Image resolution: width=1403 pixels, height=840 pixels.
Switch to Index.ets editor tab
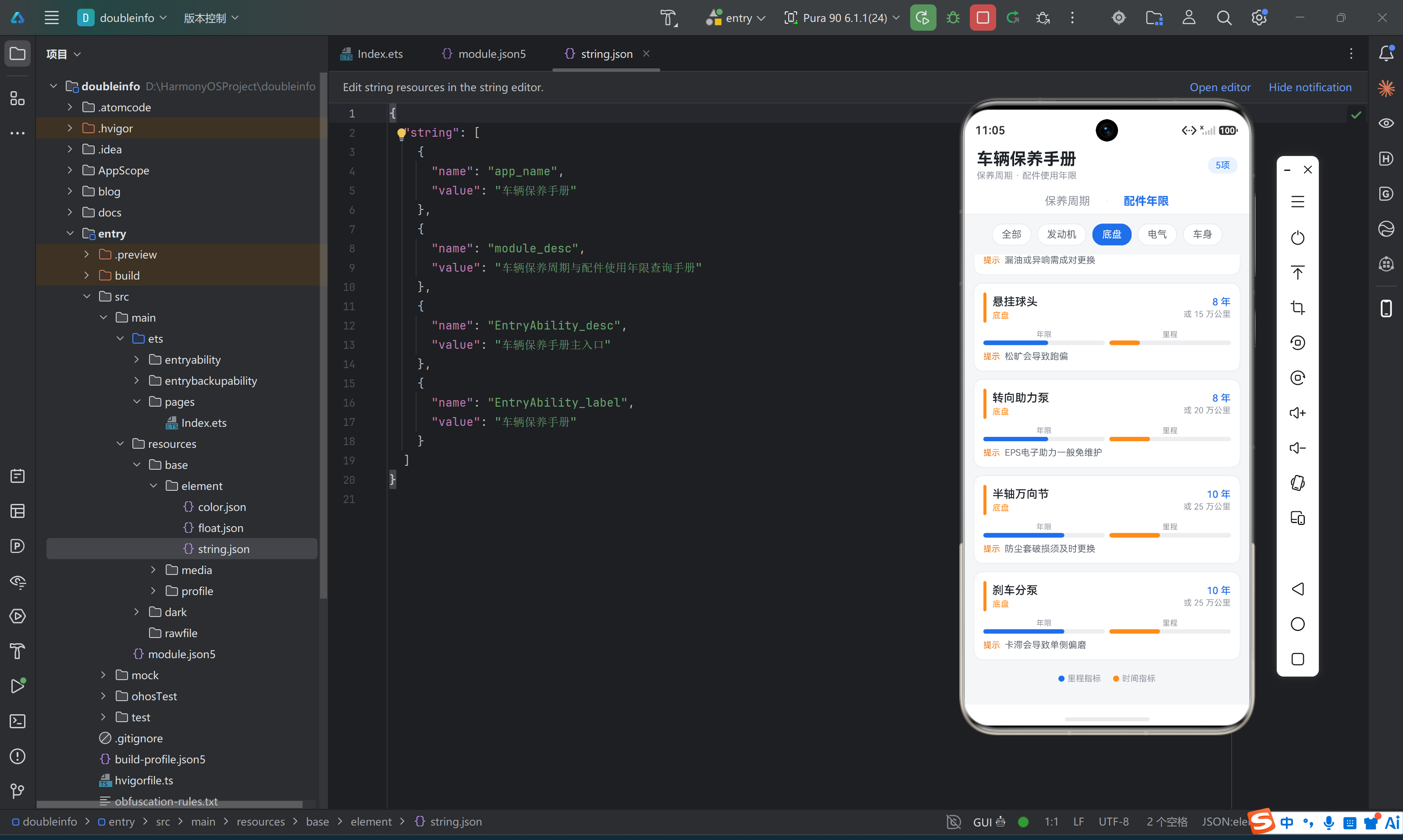point(371,54)
